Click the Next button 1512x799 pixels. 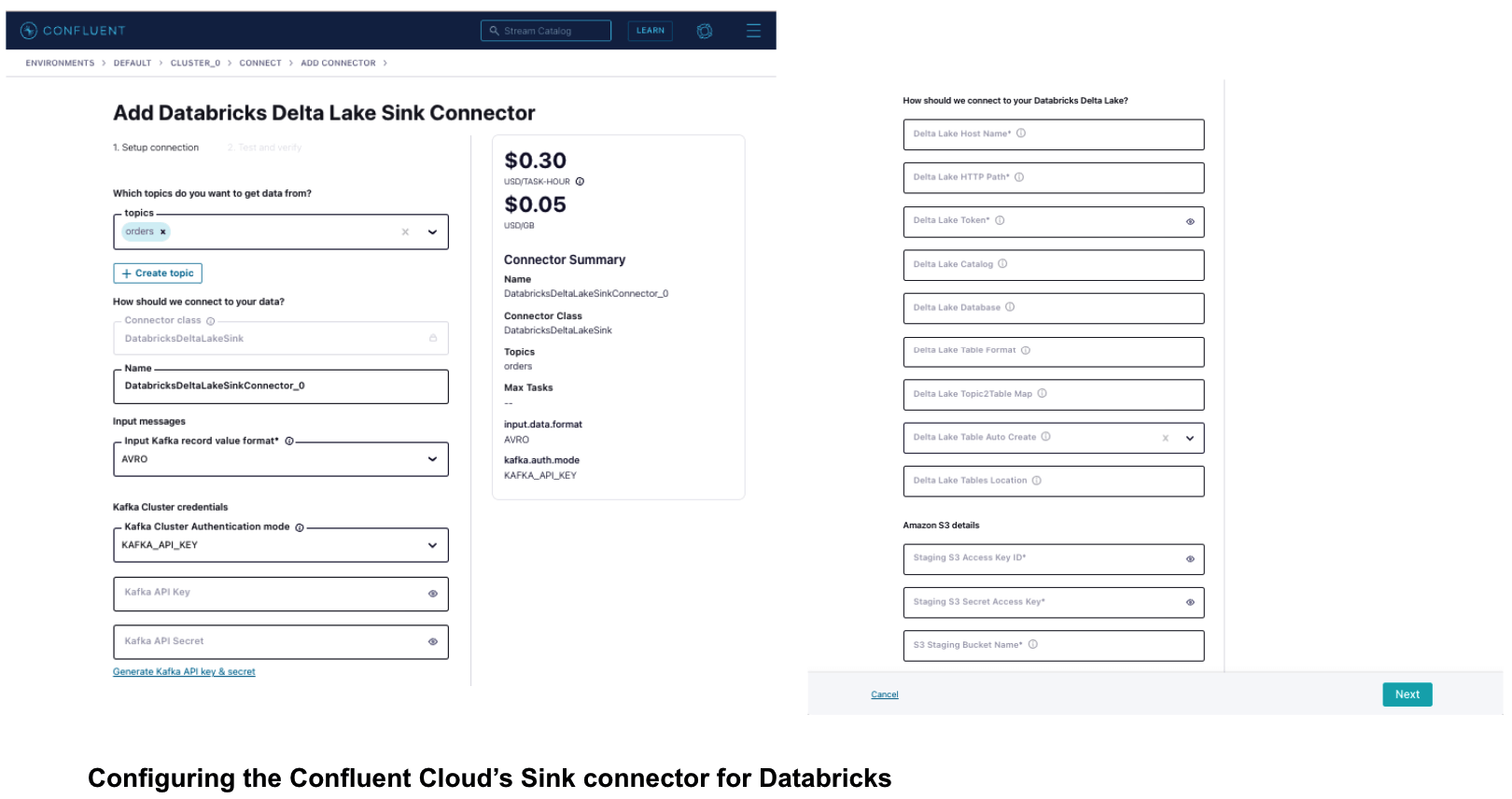(x=1407, y=694)
